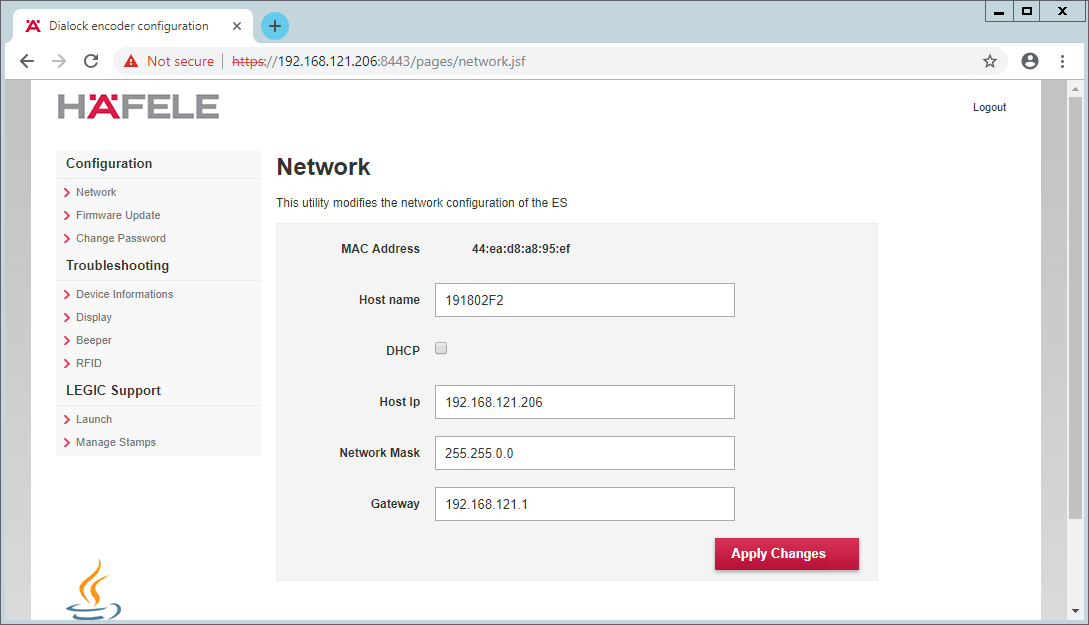The width and height of the screenshot is (1089, 625).
Task: Click the Java logo at the bottom
Action: click(x=94, y=589)
